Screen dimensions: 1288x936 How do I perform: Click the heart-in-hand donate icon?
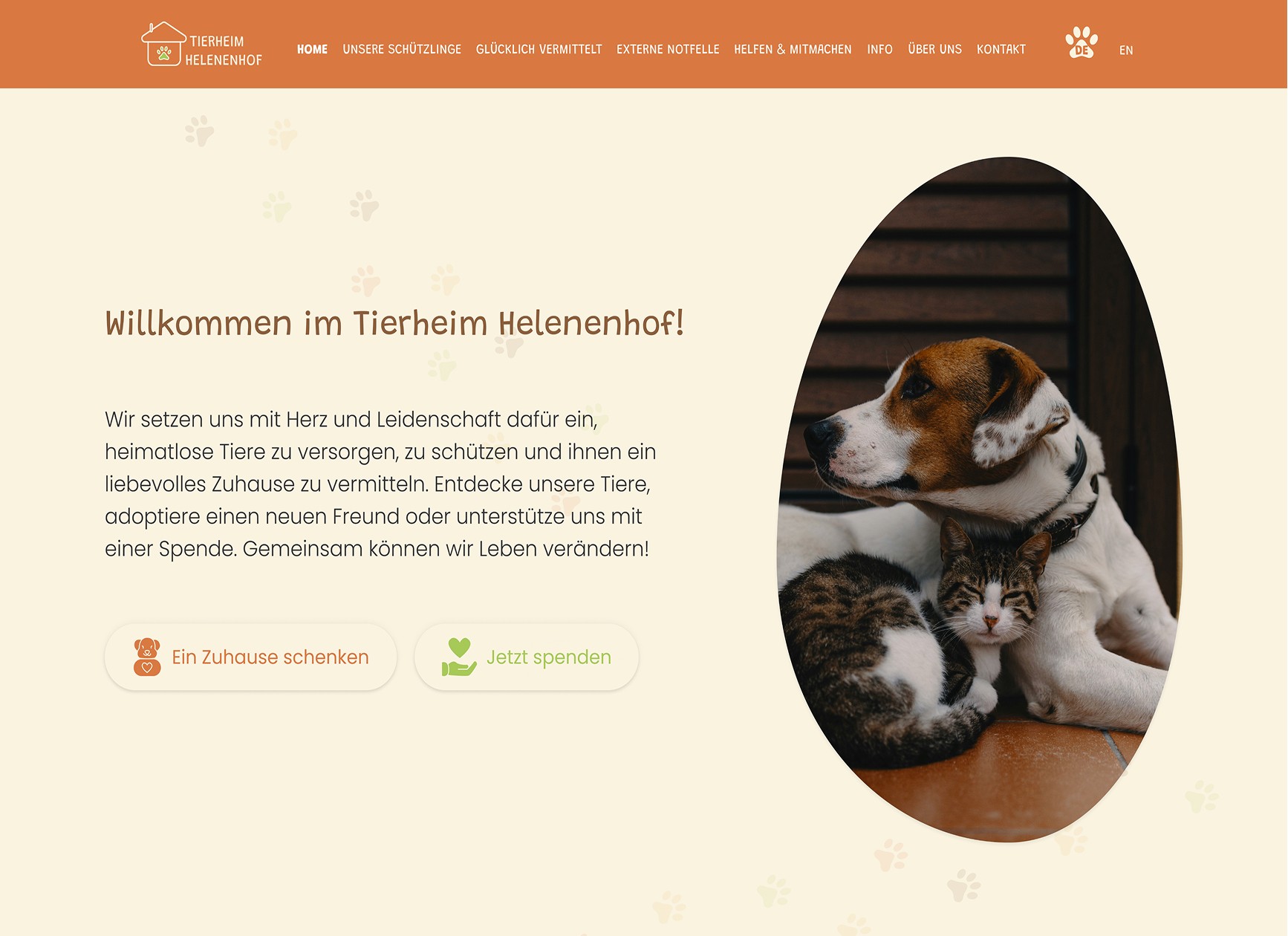click(459, 657)
